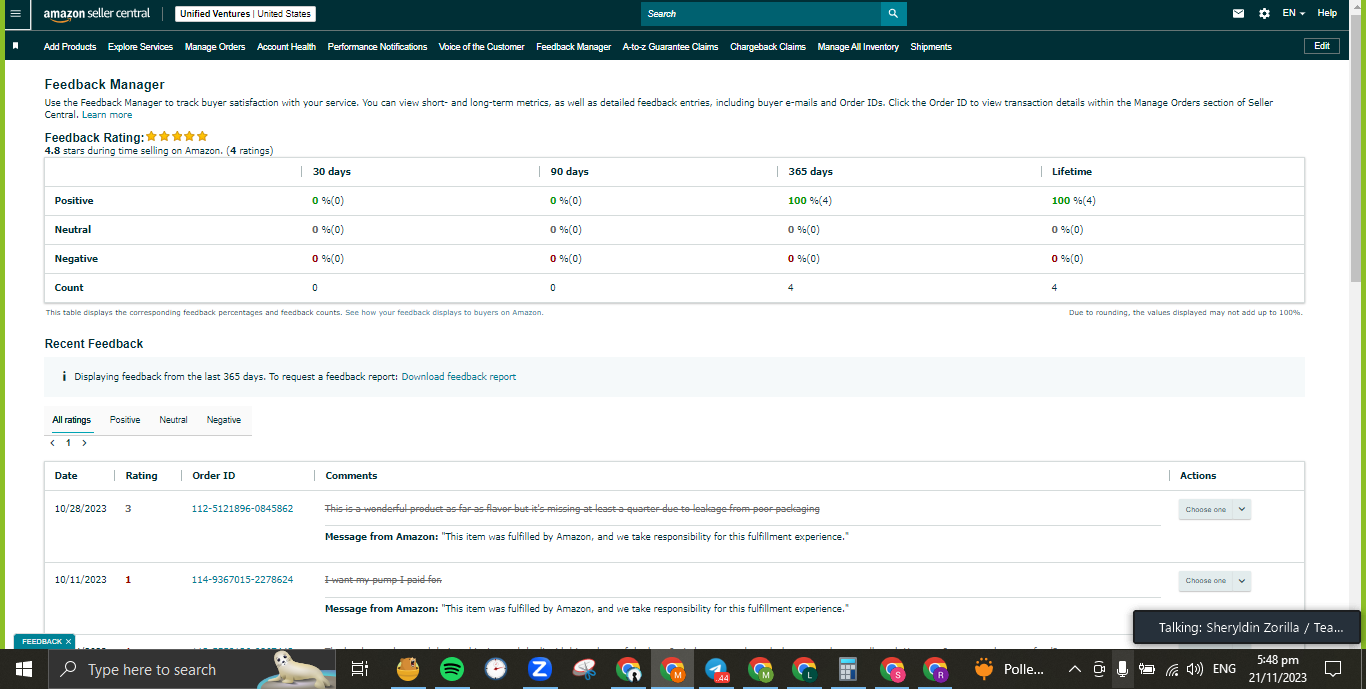Screen dimensions: 1366x689
Task: Open Voice of the Customer
Action: 481,47
